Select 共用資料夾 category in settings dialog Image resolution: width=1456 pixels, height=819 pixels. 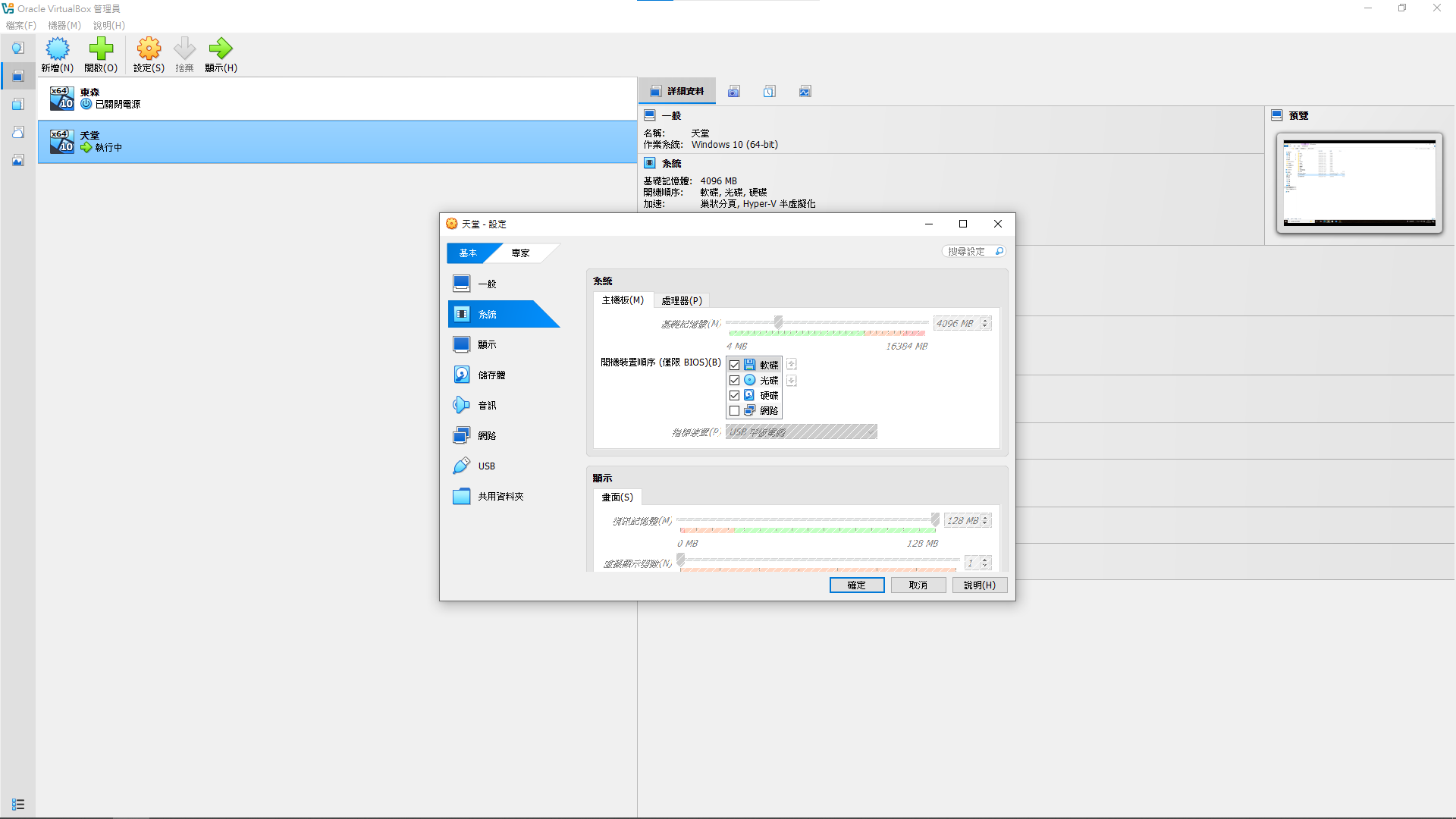coord(504,496)
